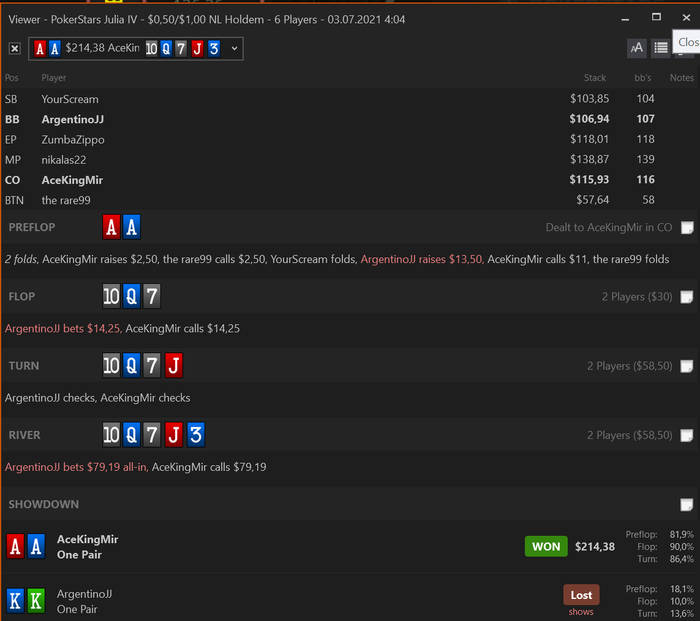Click 'ArgentinoJJ raises $13,50' text
The width and height of the screenshot is (700, 621).
[x=422, y=259]
